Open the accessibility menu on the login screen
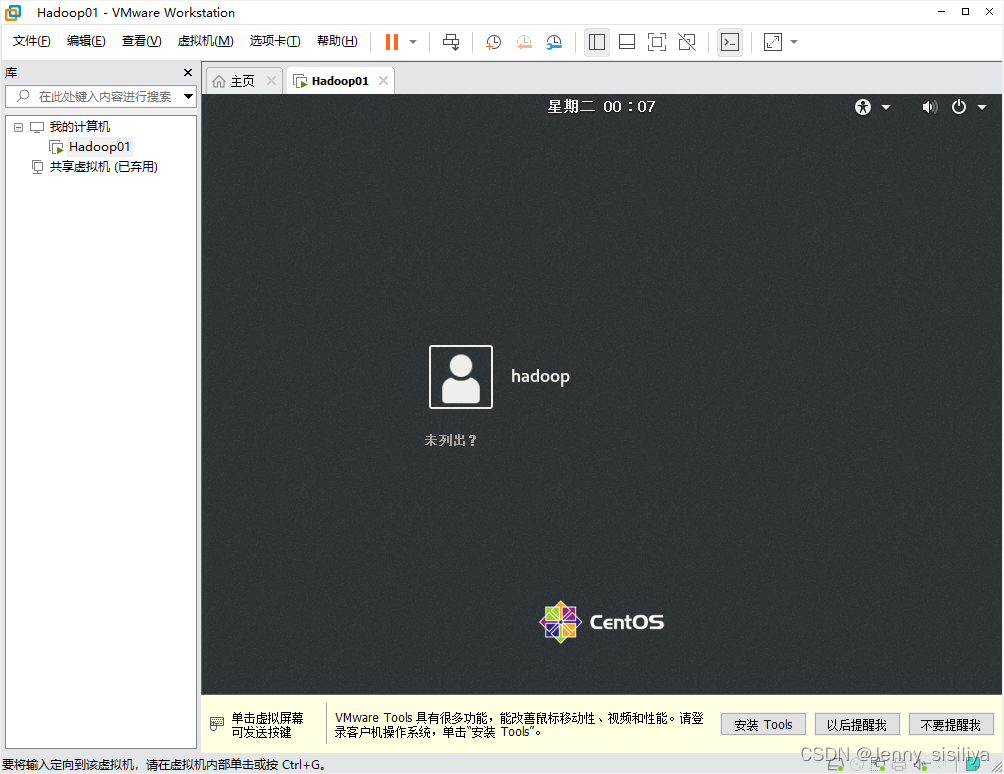The image size is (1004, 774). tap(862, 107)
